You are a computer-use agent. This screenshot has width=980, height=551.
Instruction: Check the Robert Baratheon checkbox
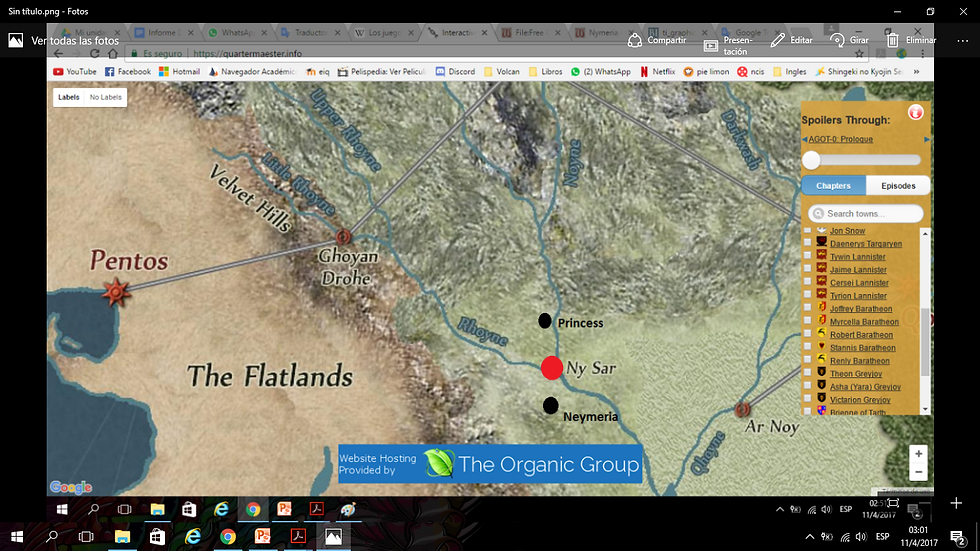808,334
